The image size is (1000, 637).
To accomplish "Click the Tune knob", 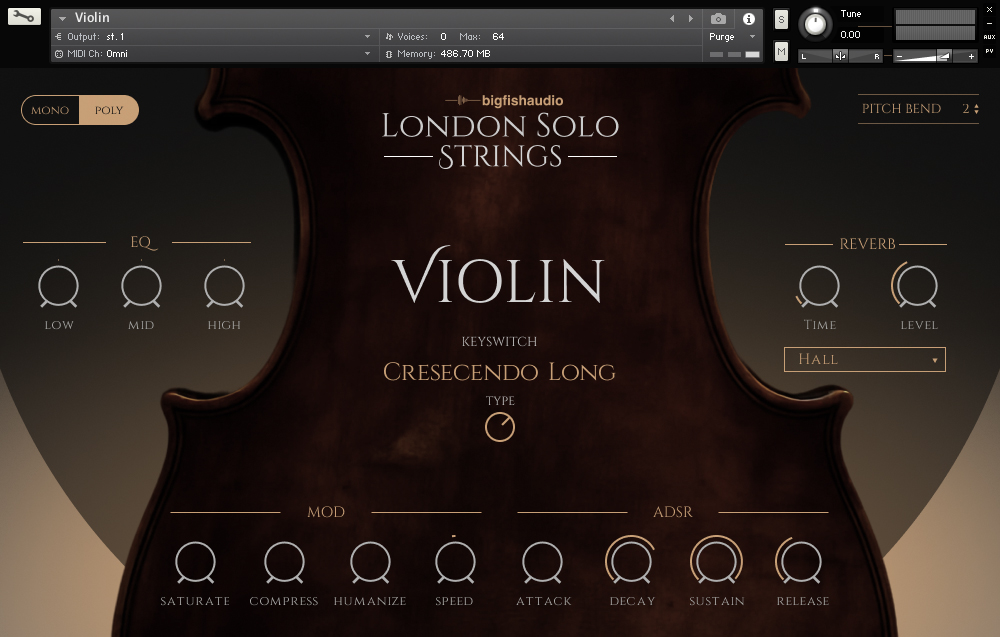I will tap(815, 24).
